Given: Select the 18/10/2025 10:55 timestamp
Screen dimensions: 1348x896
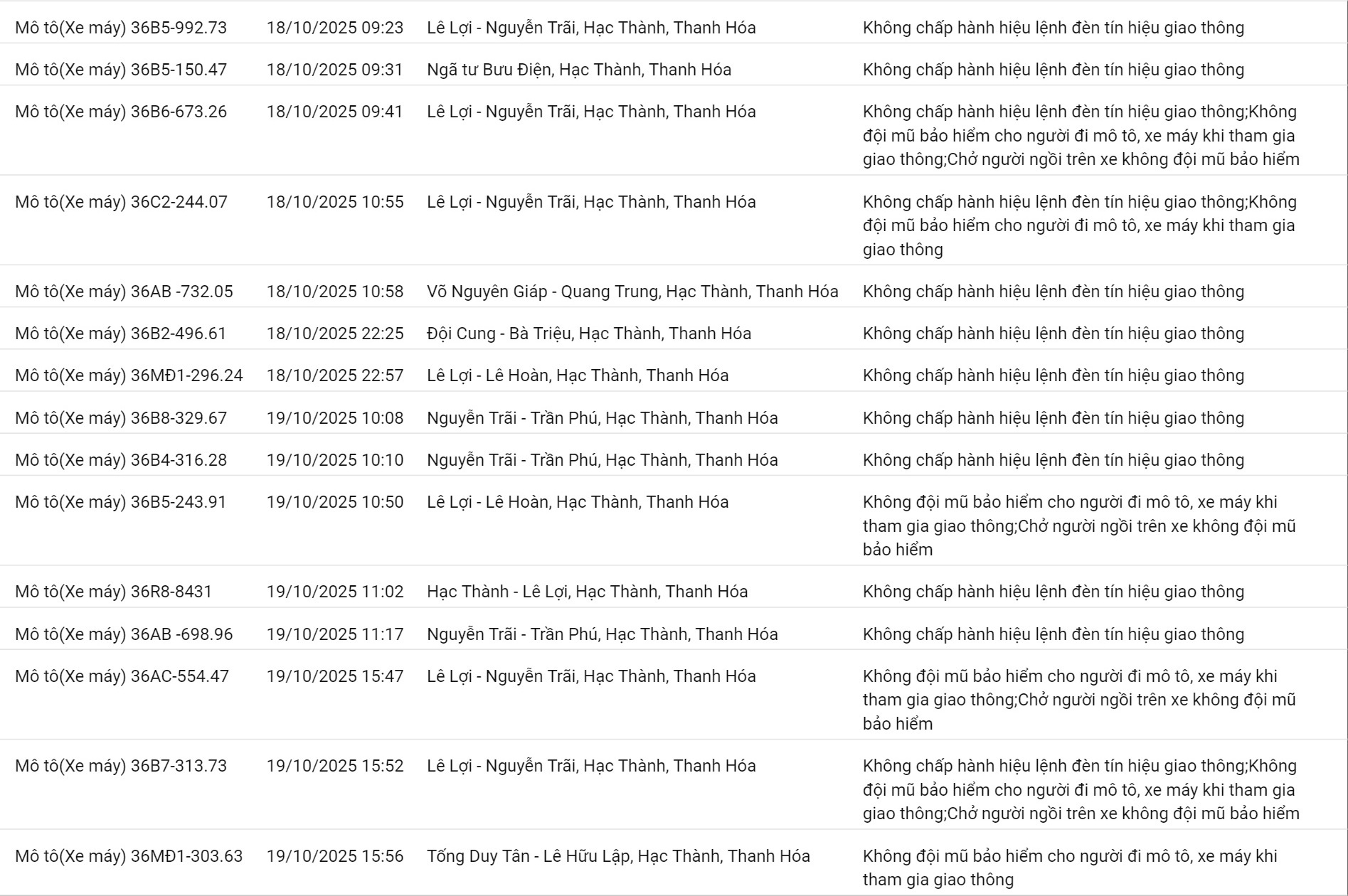Looking at the screenshot, I should [x=334, y=202].
